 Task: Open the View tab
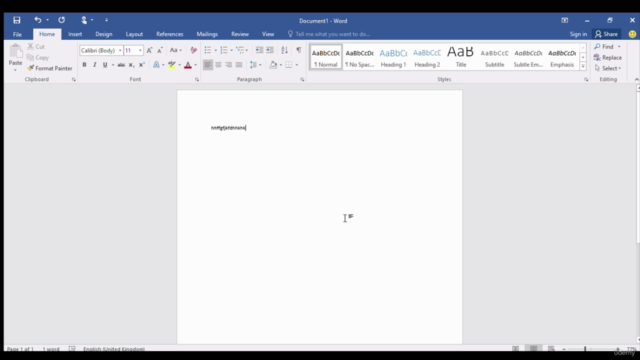coord(268,34)
